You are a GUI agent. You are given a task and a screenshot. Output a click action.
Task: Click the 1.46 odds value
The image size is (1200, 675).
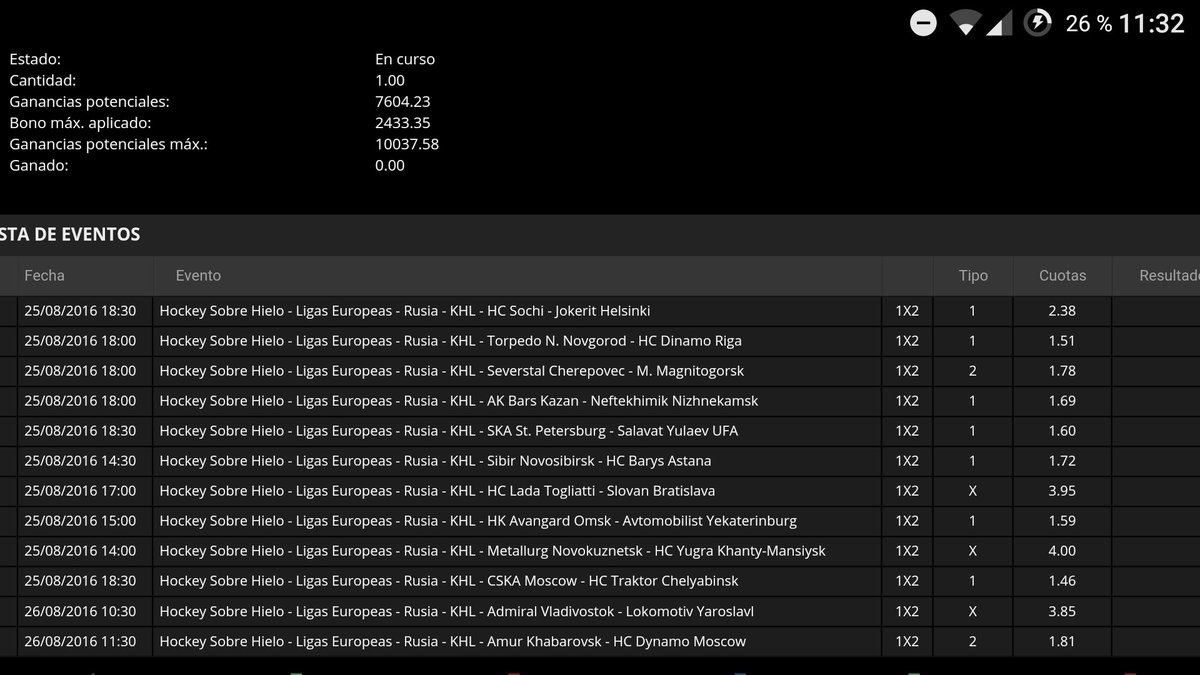click(x=1062, y=581)
